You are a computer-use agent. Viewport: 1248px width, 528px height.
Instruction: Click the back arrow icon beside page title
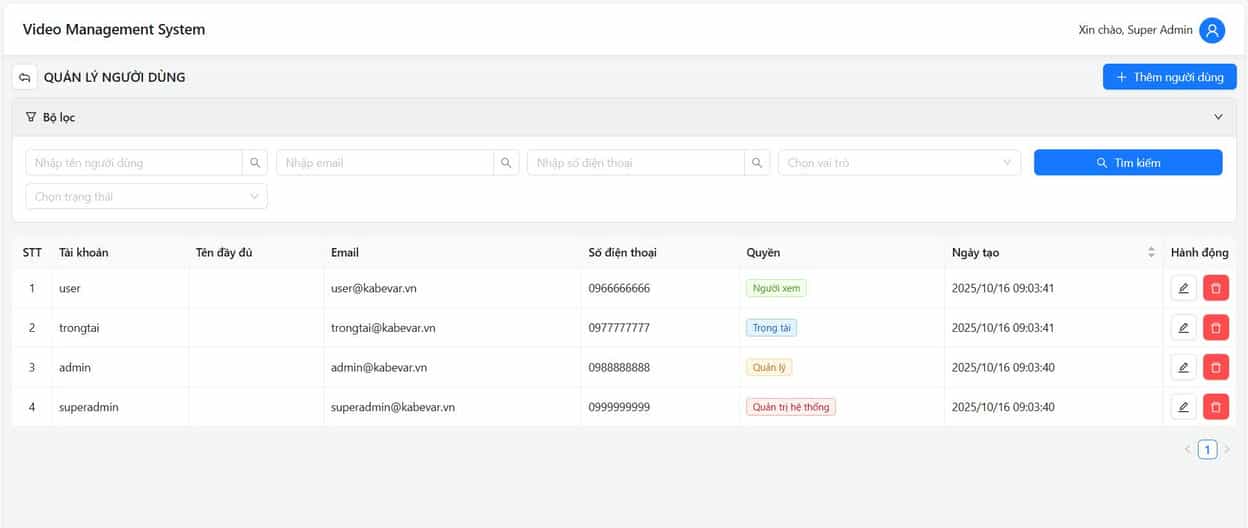point(25,77)
